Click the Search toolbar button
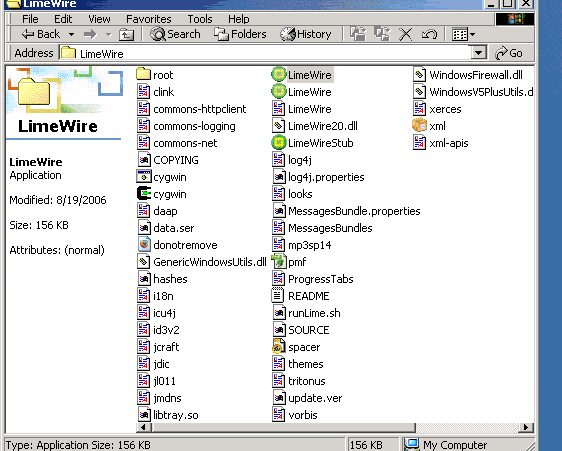The height and width of the screenshot is (451, 562). pyautogui.click(x=175, y=34)
